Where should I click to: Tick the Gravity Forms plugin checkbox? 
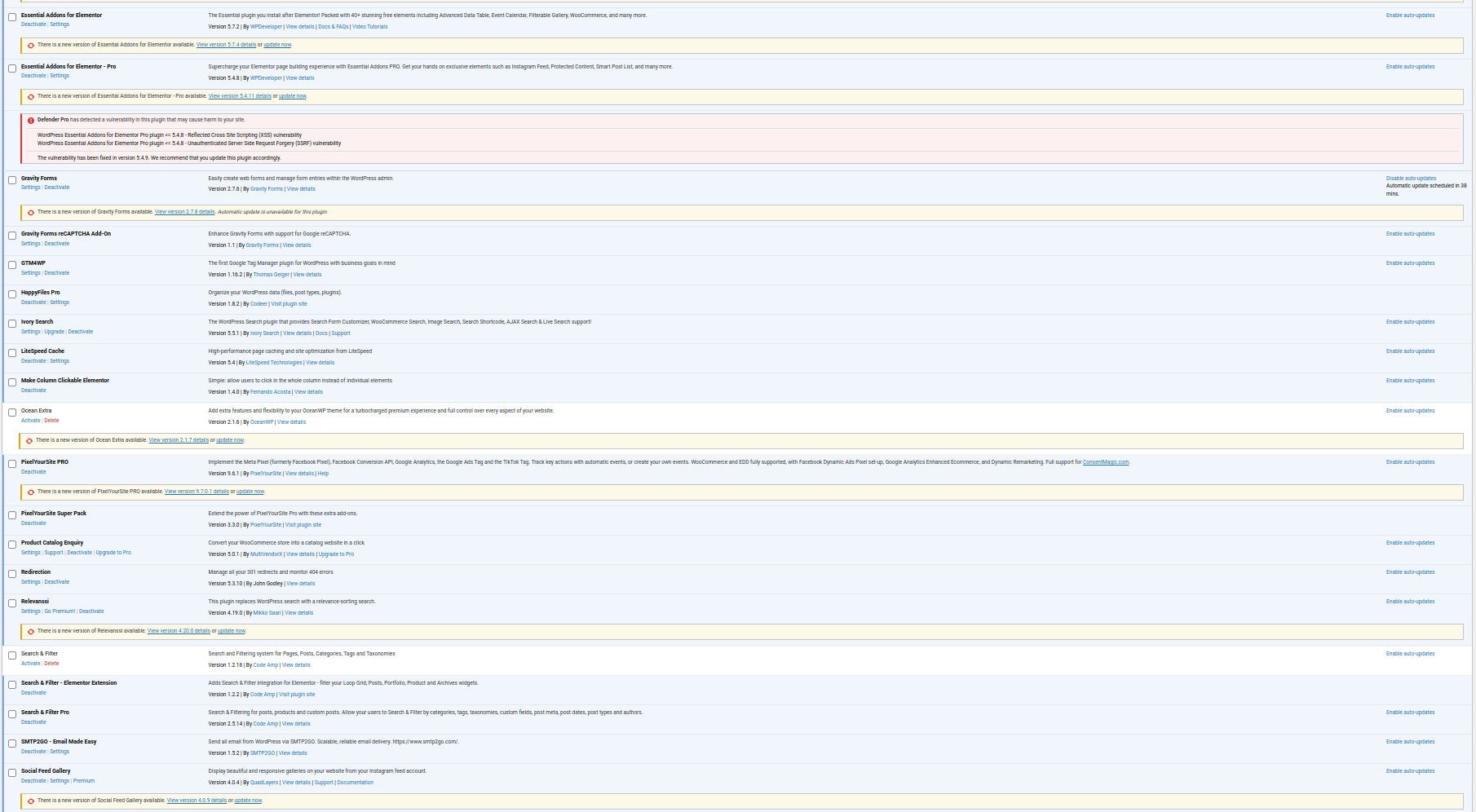[x=12, y=180]
